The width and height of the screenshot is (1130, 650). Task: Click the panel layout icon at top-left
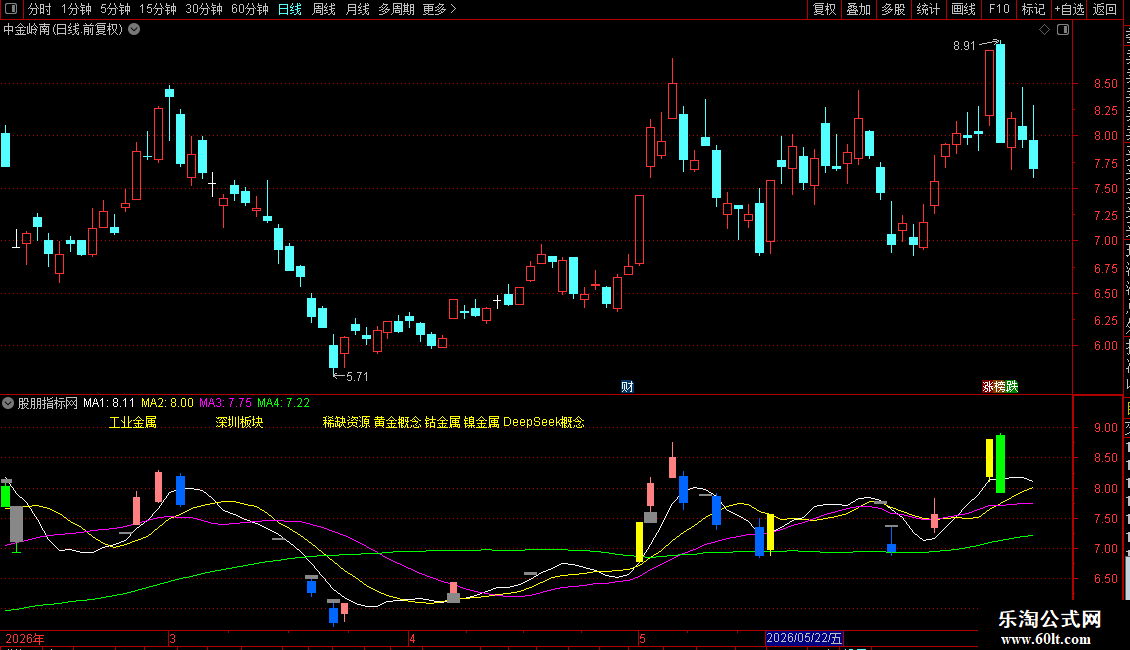click(x=11, y=9)
